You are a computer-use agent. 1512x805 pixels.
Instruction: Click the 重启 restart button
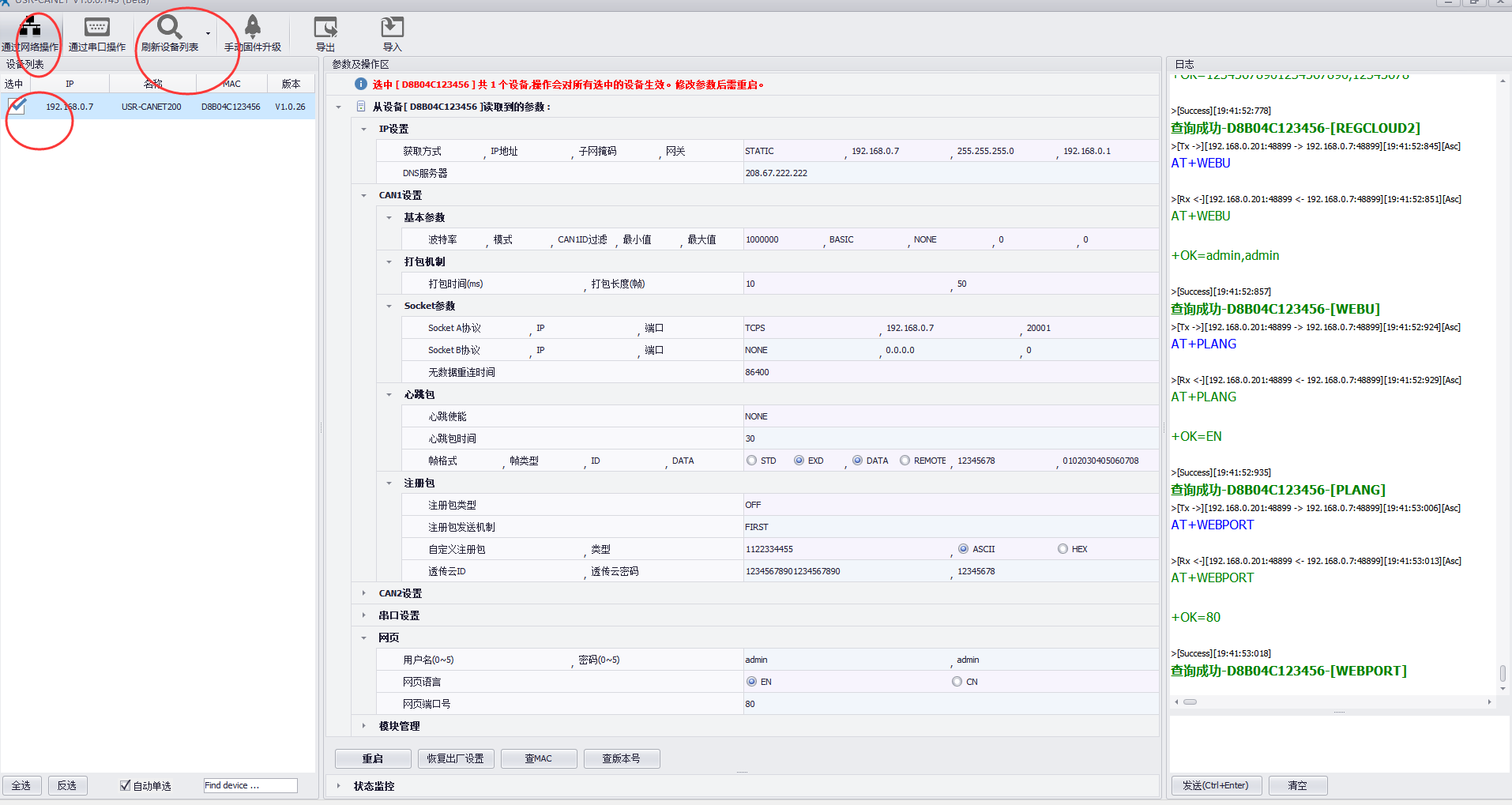tap(373, 758)
